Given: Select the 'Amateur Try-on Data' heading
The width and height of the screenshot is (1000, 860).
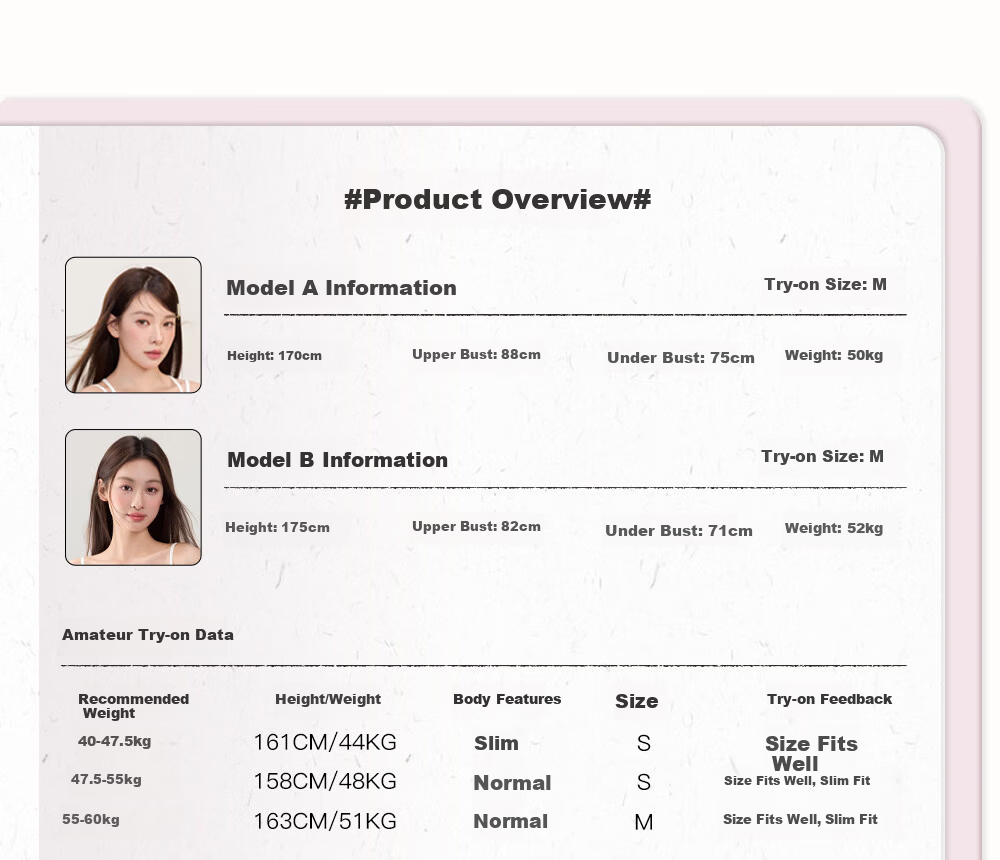Looking at the screenshot, I should click(147, 635).
